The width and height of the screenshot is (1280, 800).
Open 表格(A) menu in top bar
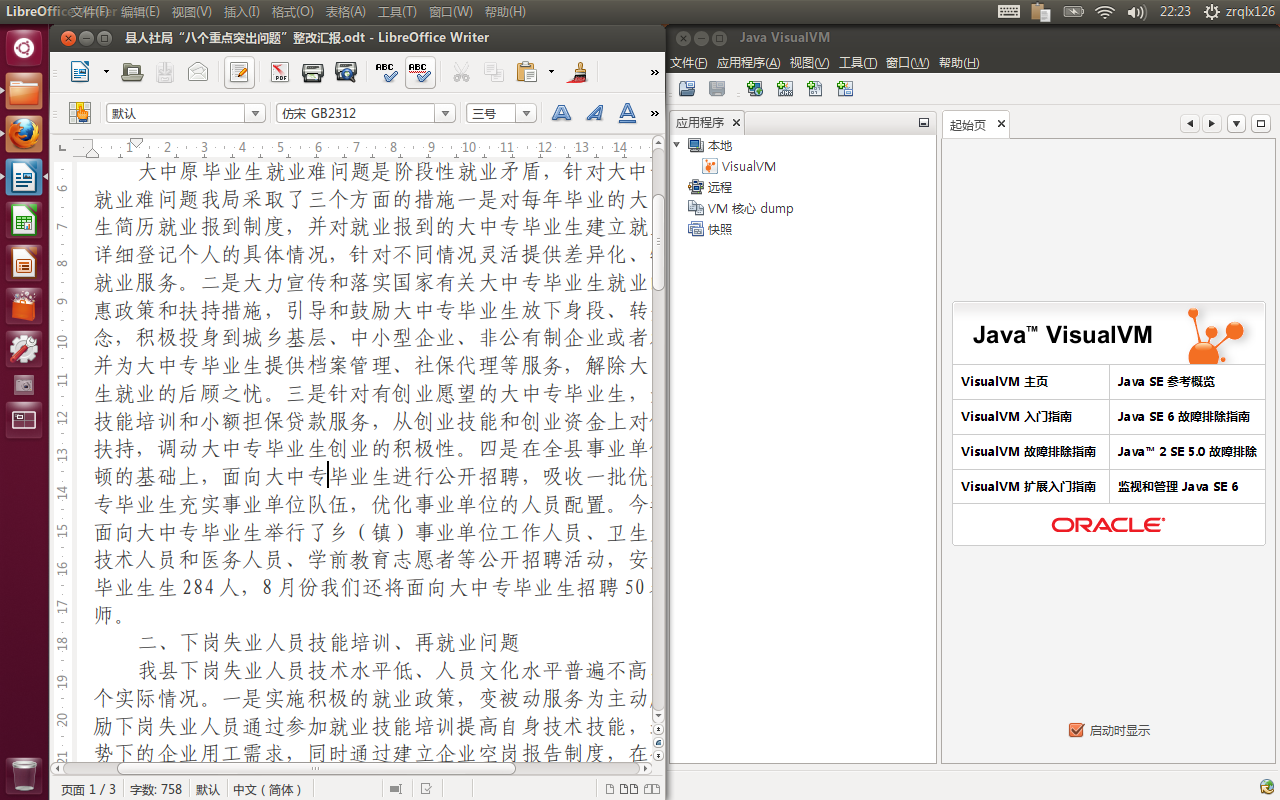tap(346, 12)
